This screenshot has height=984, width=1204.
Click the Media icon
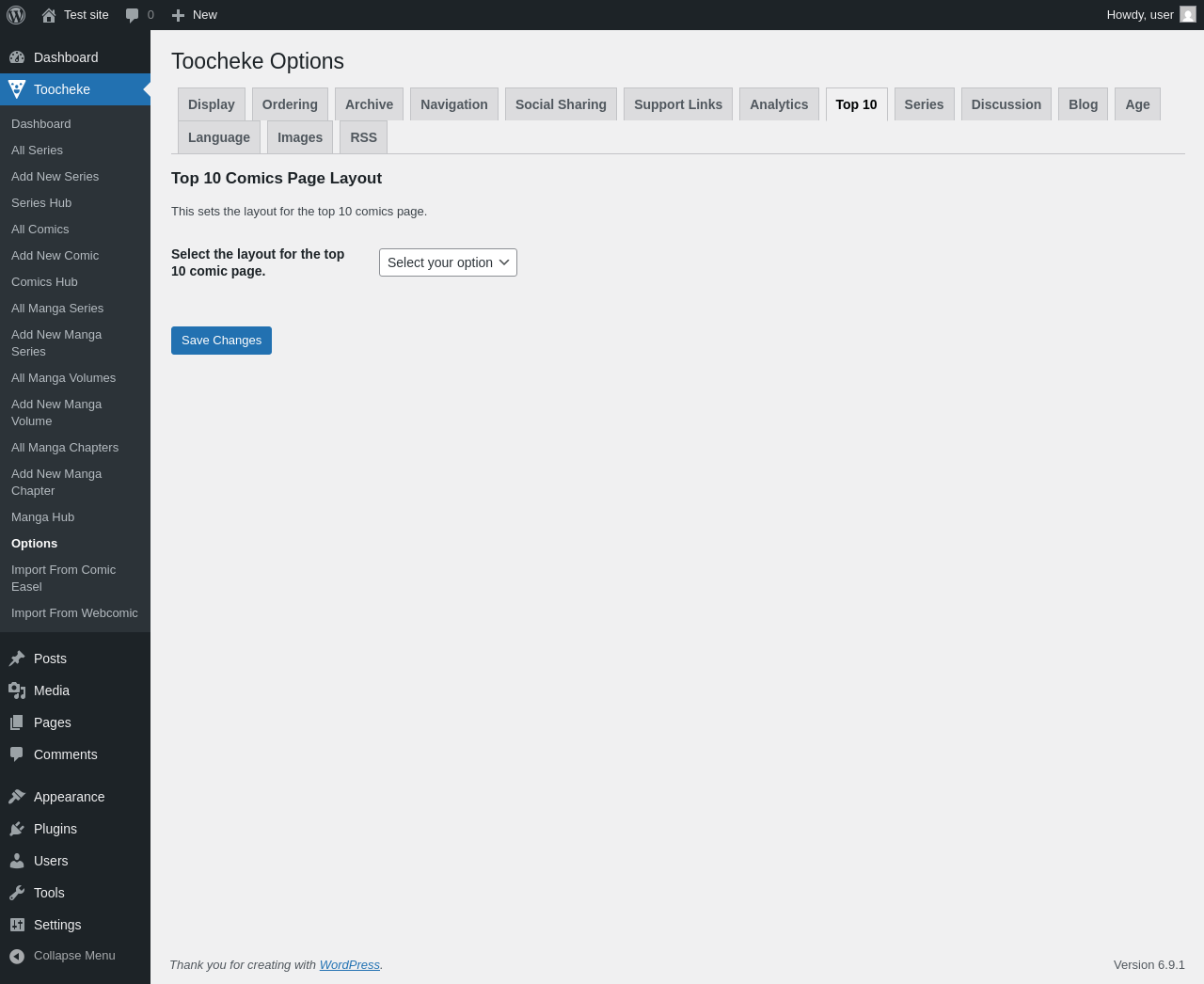pyautogui.click(x=17, y=690)
